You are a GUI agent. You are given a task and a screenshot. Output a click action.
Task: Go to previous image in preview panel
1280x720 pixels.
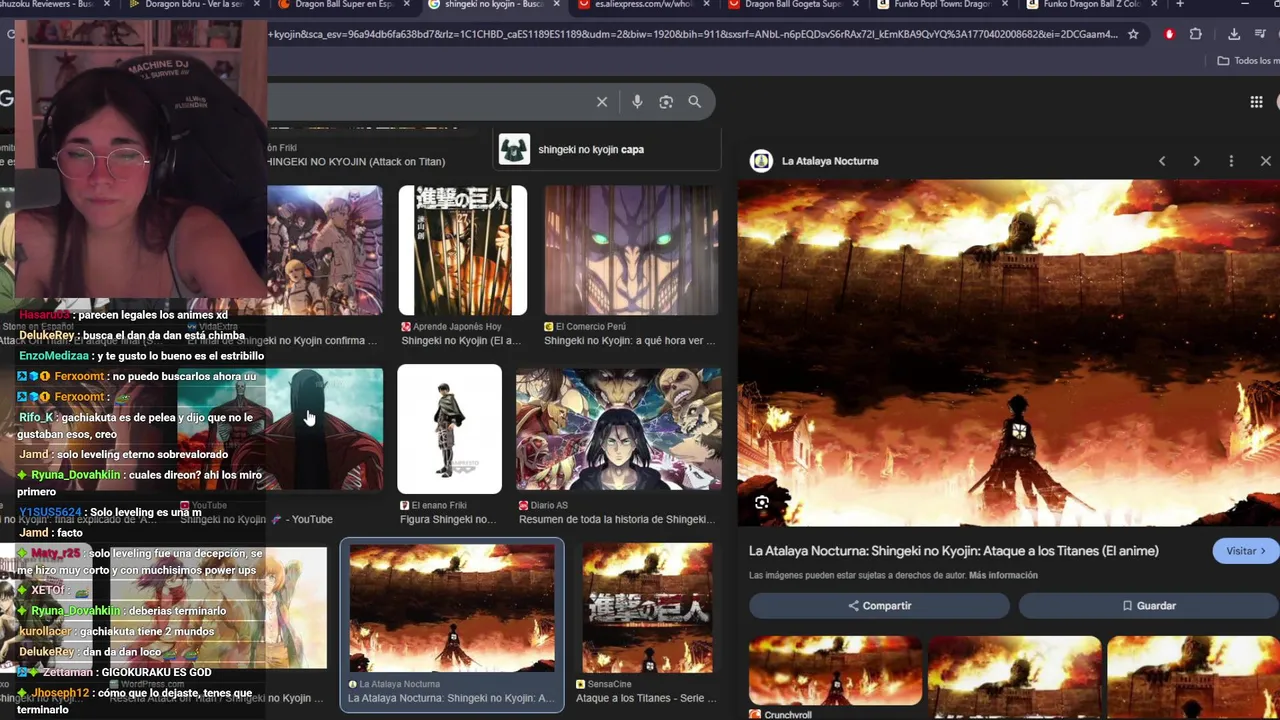click(x=1162, y=161)
